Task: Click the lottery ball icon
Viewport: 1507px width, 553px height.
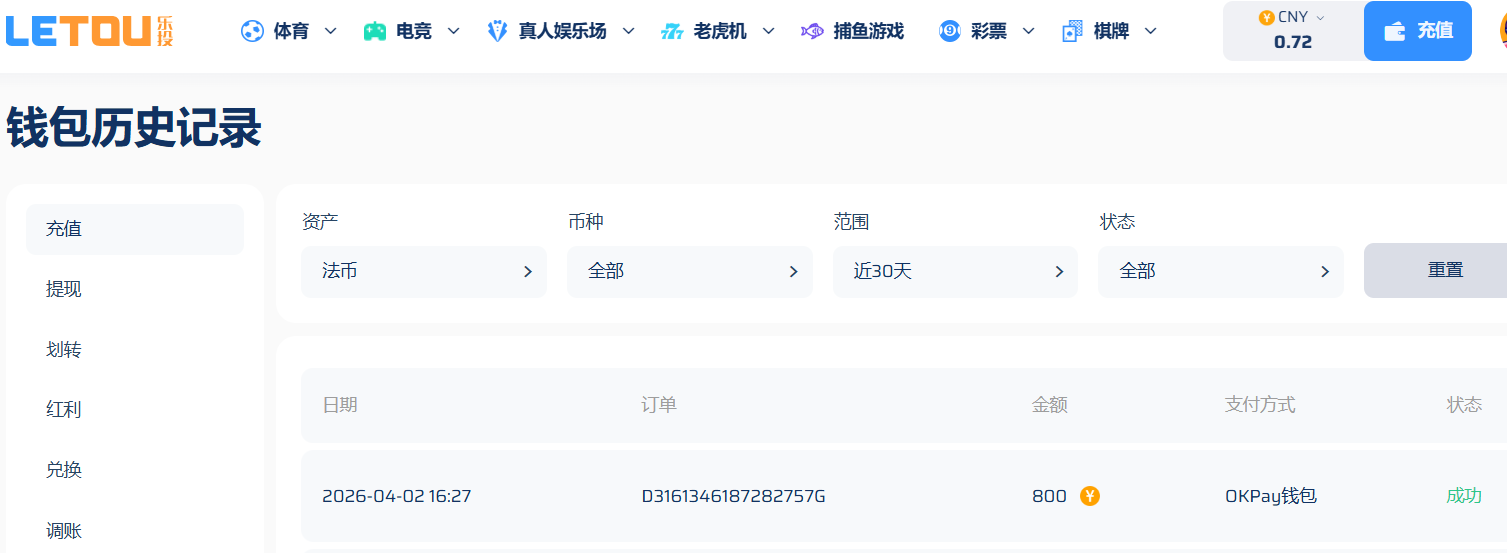Action: (949, 31)
